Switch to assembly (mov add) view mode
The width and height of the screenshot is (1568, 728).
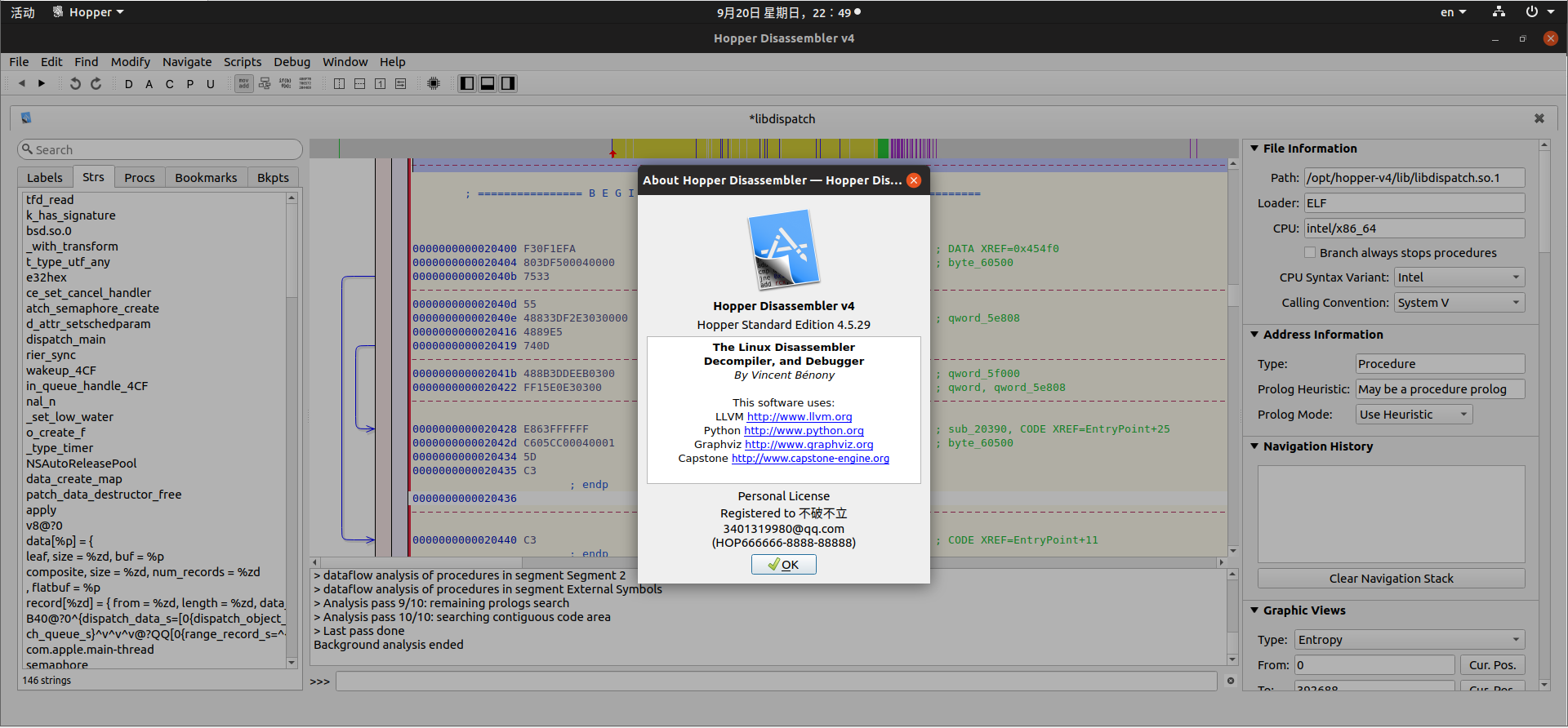[244, 83]
